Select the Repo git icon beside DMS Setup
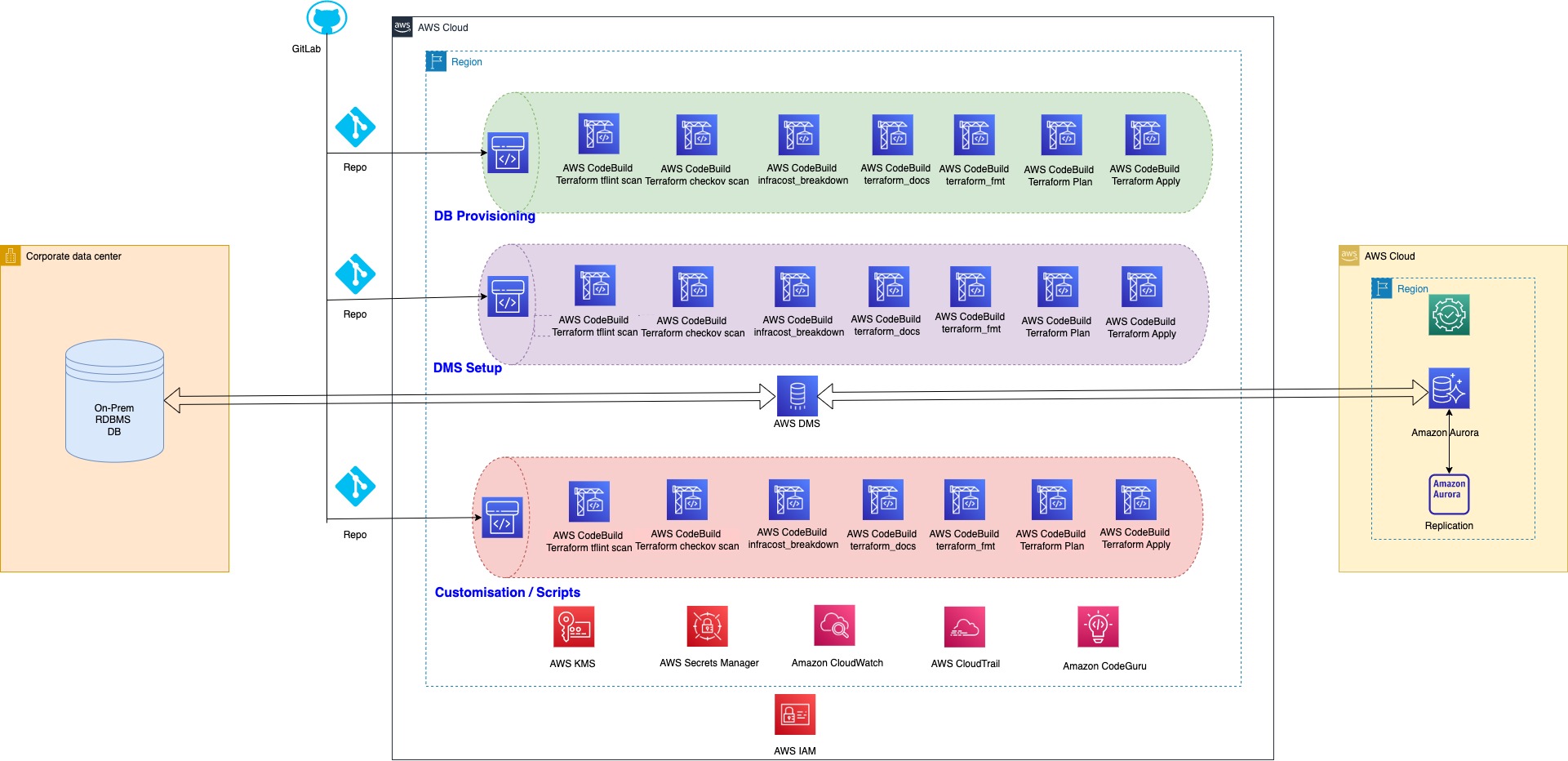The image size is (1568, 761). point(355,274)
